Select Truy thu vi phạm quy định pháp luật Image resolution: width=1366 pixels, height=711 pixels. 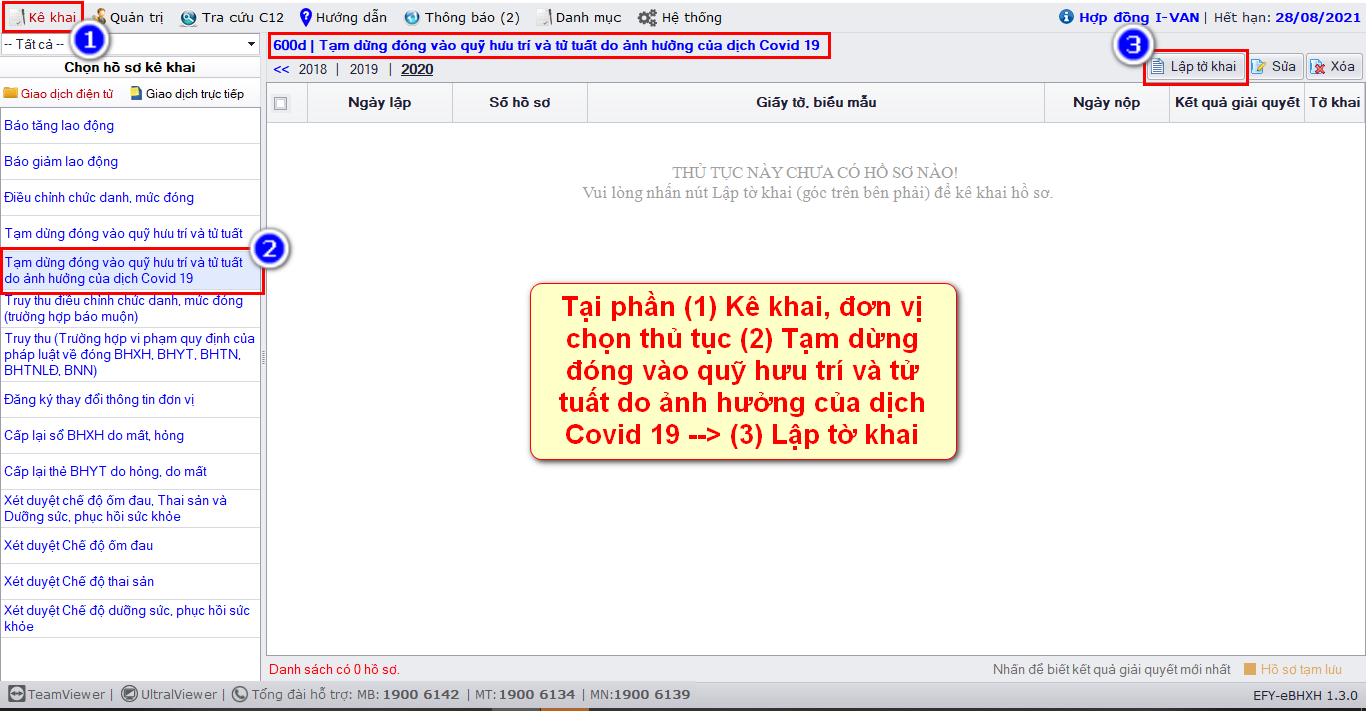coord(130,355)
